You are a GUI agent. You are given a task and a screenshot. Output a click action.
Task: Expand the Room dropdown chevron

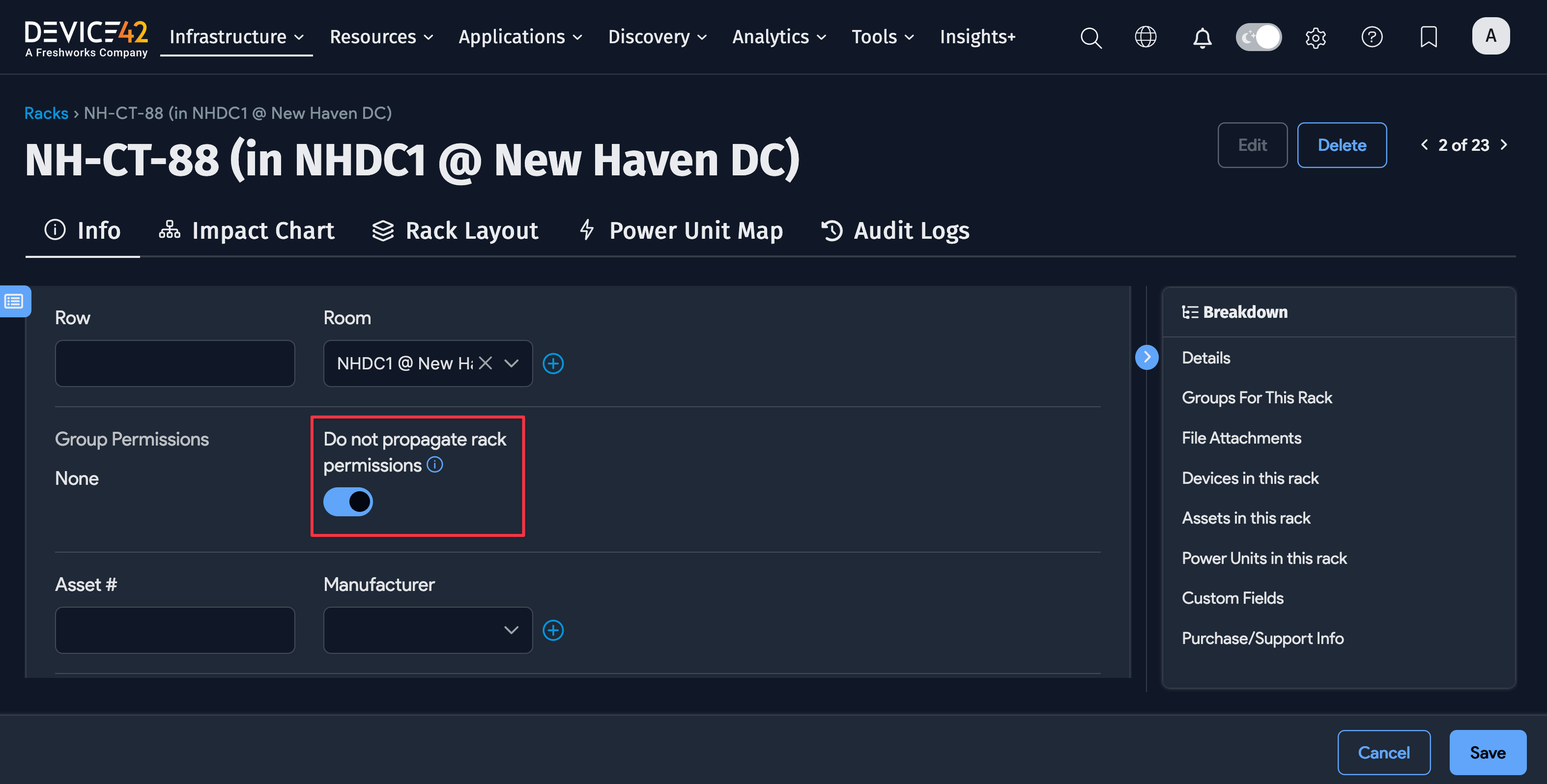[511, 364]
